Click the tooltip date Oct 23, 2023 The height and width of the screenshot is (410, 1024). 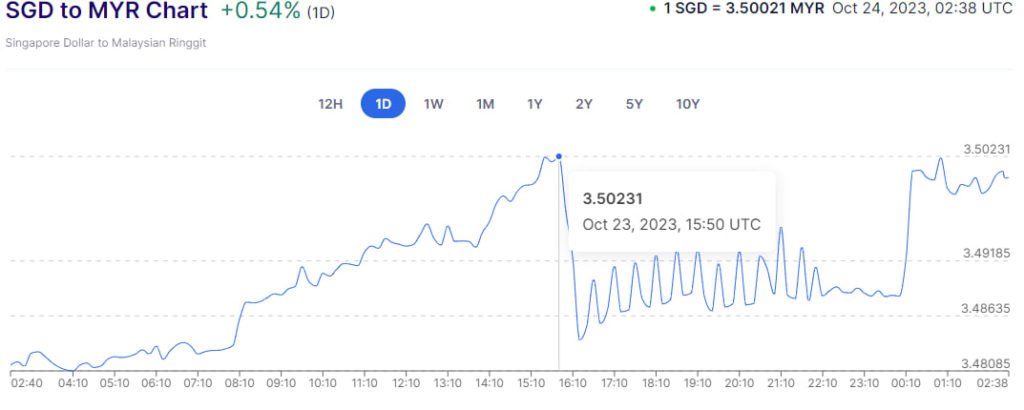632,224
